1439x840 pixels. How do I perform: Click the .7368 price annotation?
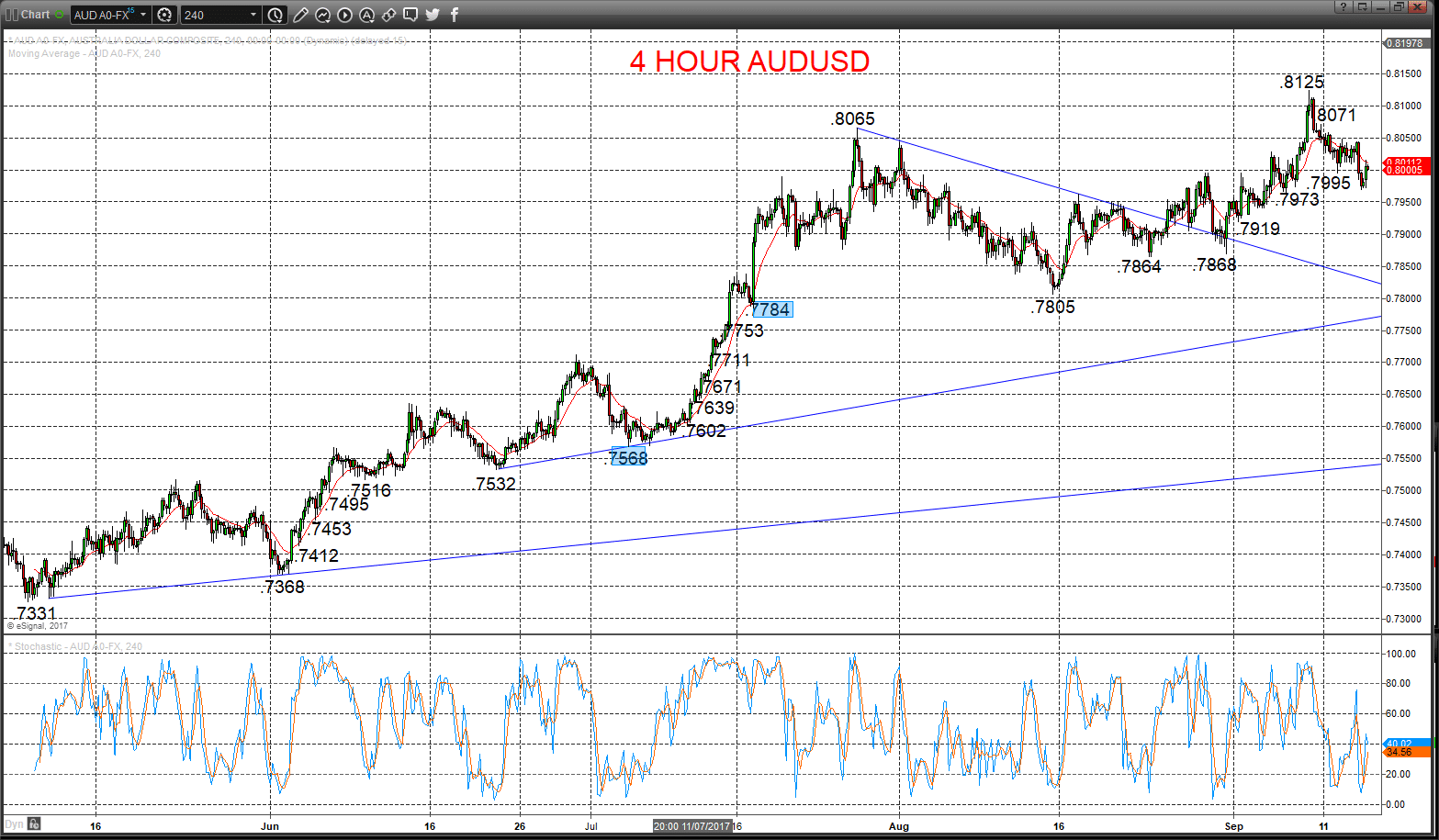pyautogui.click(x=283, y=587)
